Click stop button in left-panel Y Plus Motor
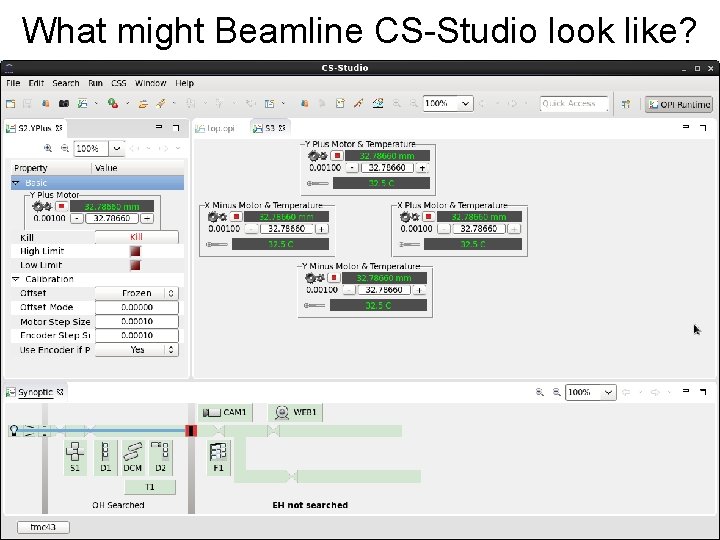The height and width of the screenshot is (540, 720). pos(61,206)
